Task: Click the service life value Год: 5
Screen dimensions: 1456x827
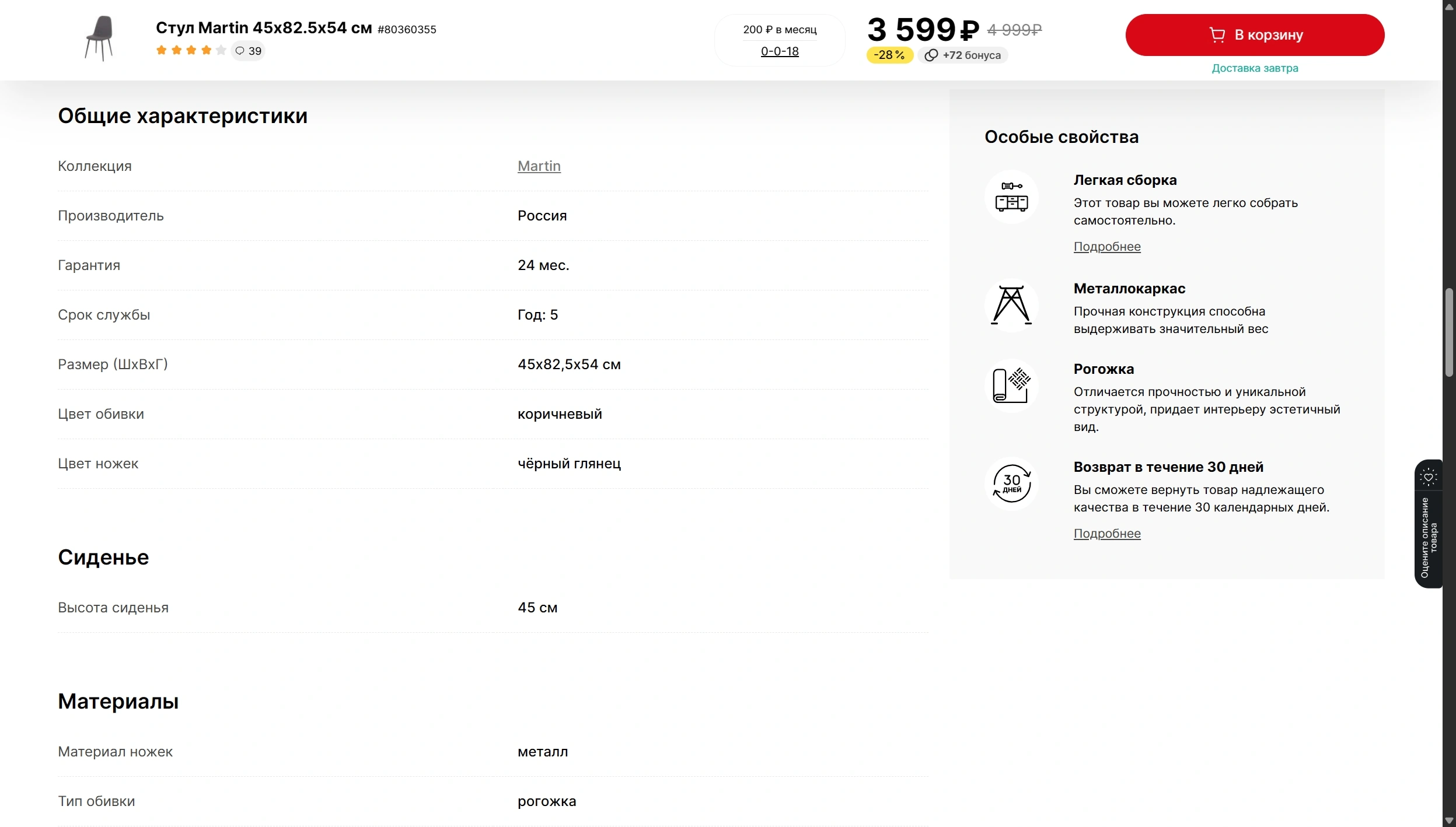Action: pyautogui.click(x=537, y=315)
